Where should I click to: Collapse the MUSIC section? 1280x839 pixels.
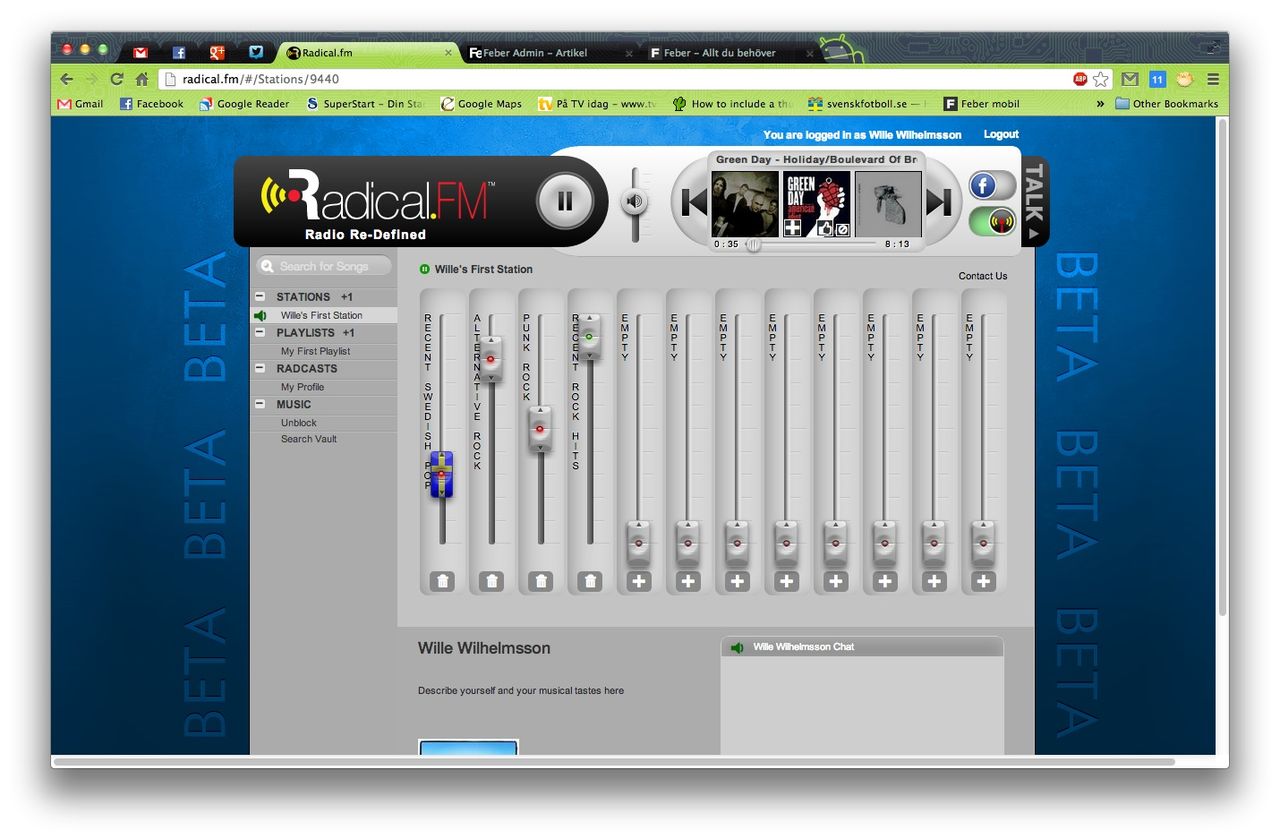click(260, 404)
